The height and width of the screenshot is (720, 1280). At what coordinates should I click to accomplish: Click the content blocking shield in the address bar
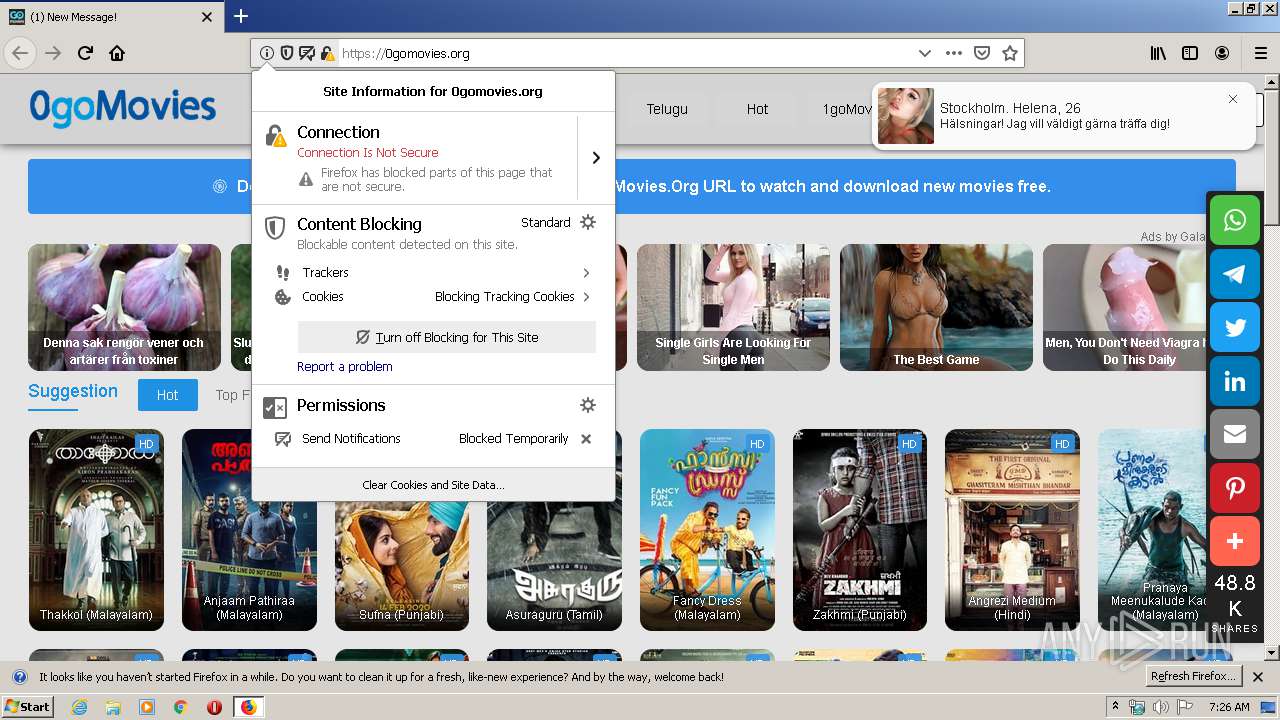tap(286, 53)
